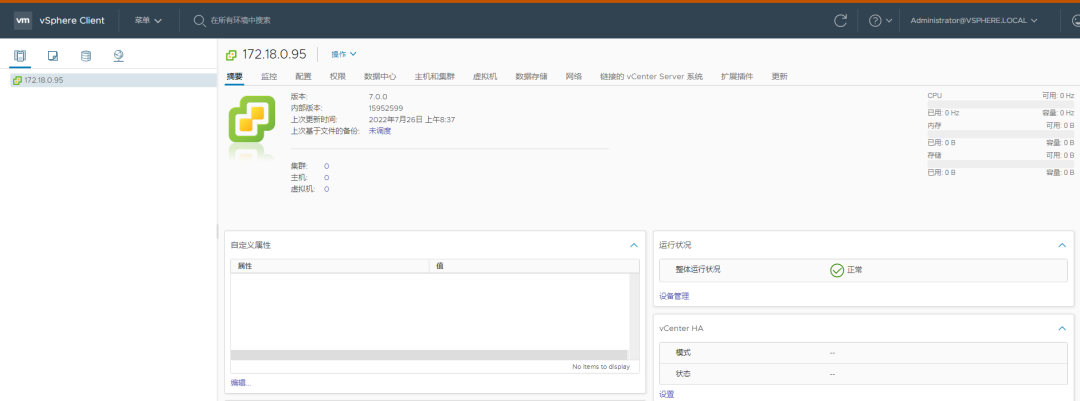Expand the help menu chevron
This screenshot has height=401, width=1080.
coord(889,21)
